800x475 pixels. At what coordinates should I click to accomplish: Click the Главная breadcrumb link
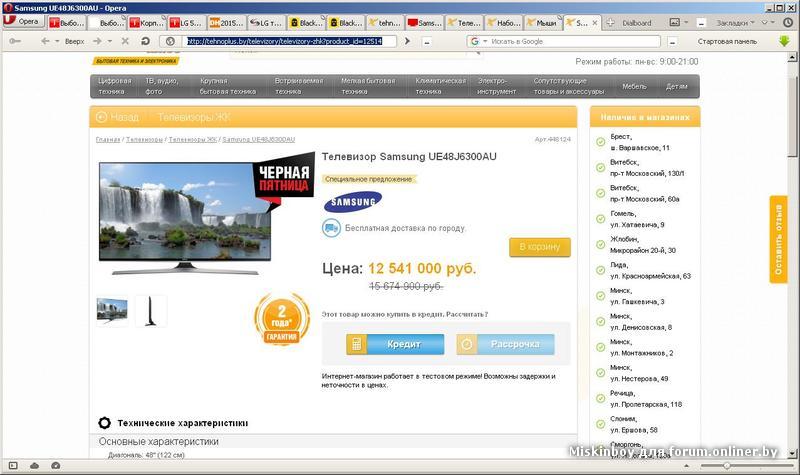(x=108, y=139)
